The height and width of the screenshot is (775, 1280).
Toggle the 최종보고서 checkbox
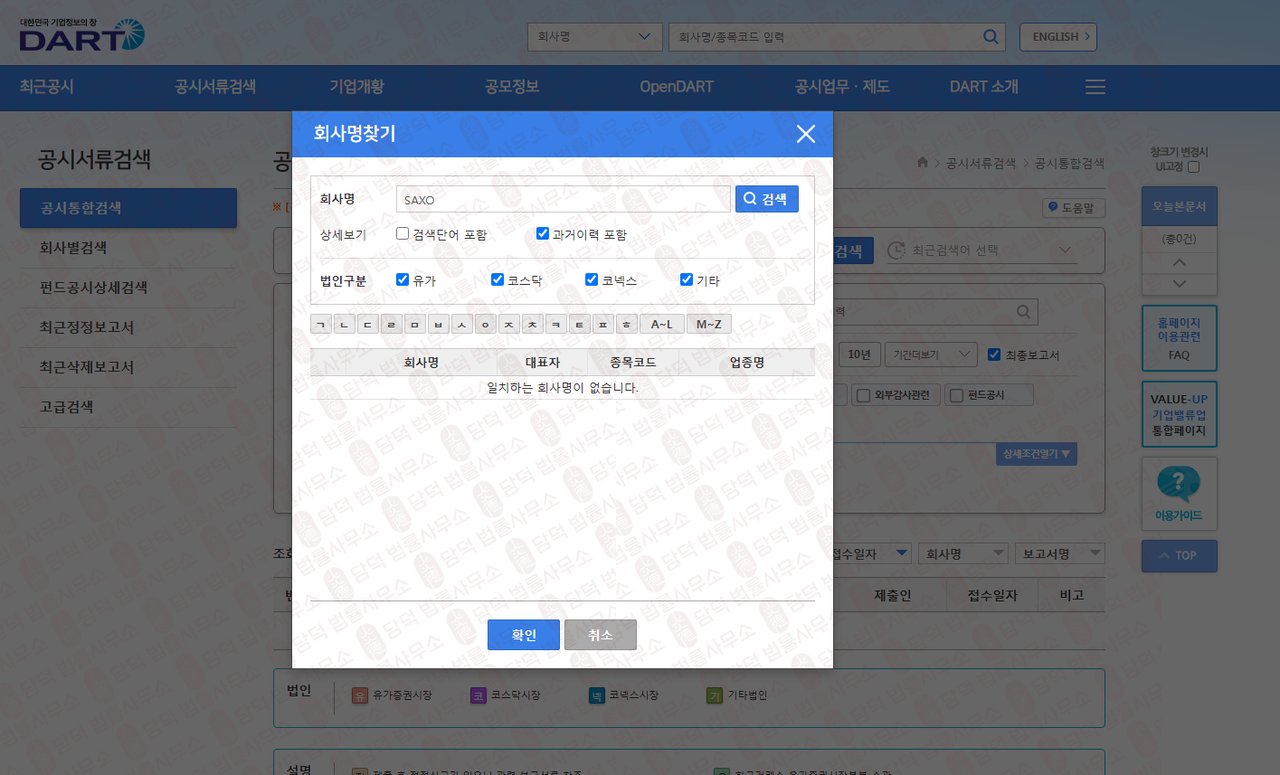point(993,354)
